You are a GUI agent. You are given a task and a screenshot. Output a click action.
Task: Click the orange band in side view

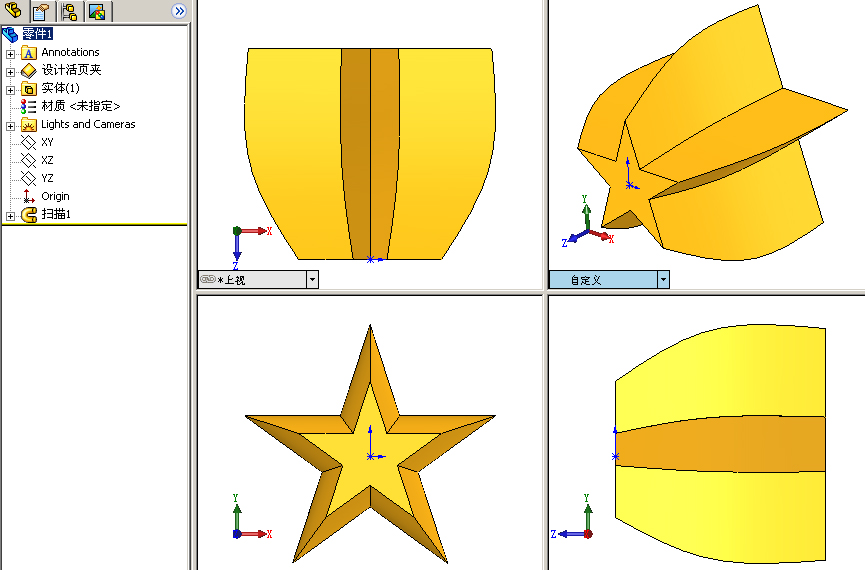720,444
